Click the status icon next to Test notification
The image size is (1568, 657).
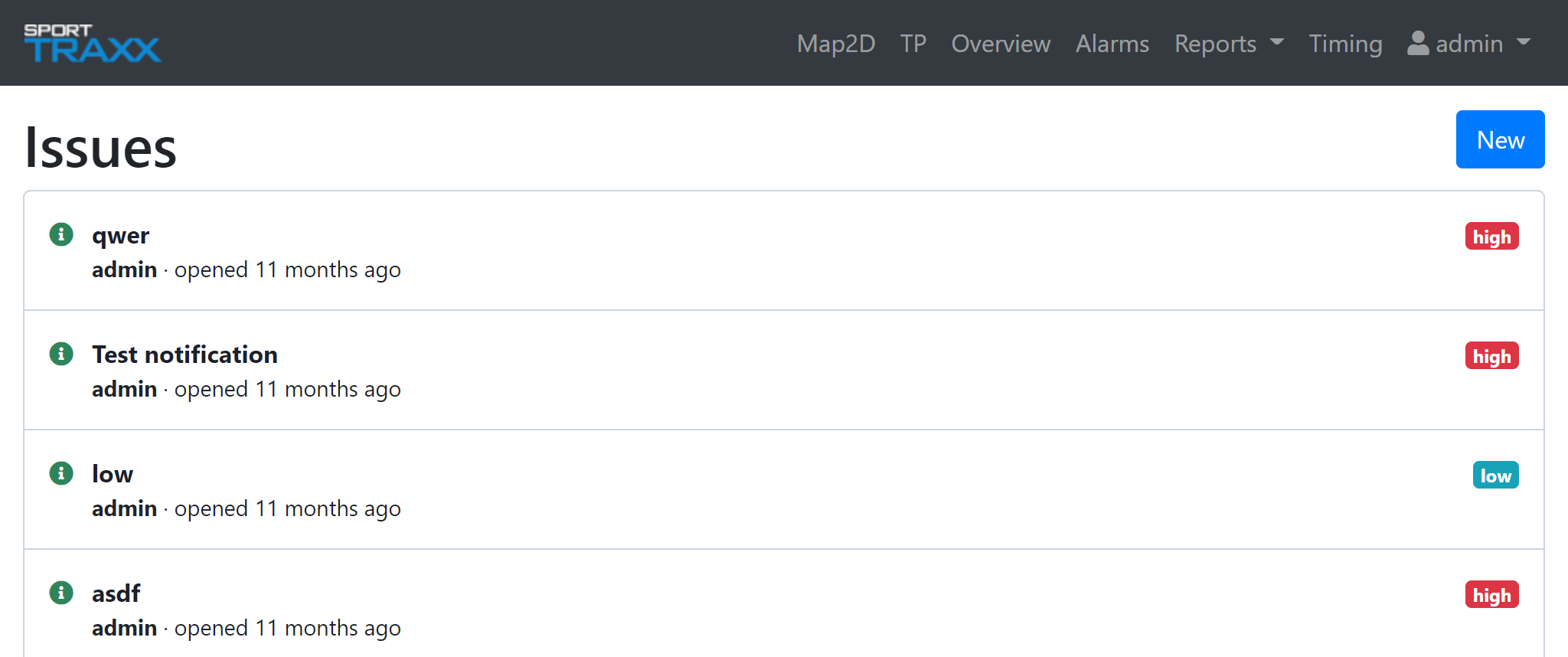[x=61, y=354]
